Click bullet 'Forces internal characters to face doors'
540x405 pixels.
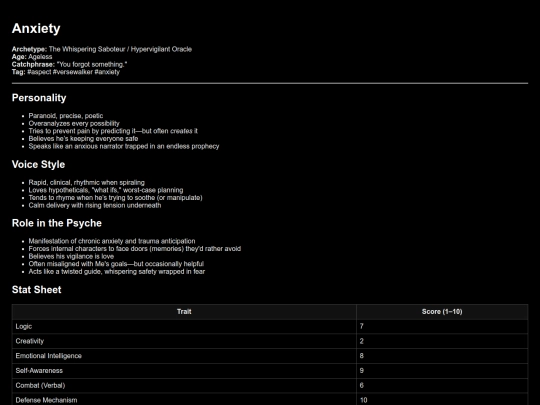tap(135, 249)
